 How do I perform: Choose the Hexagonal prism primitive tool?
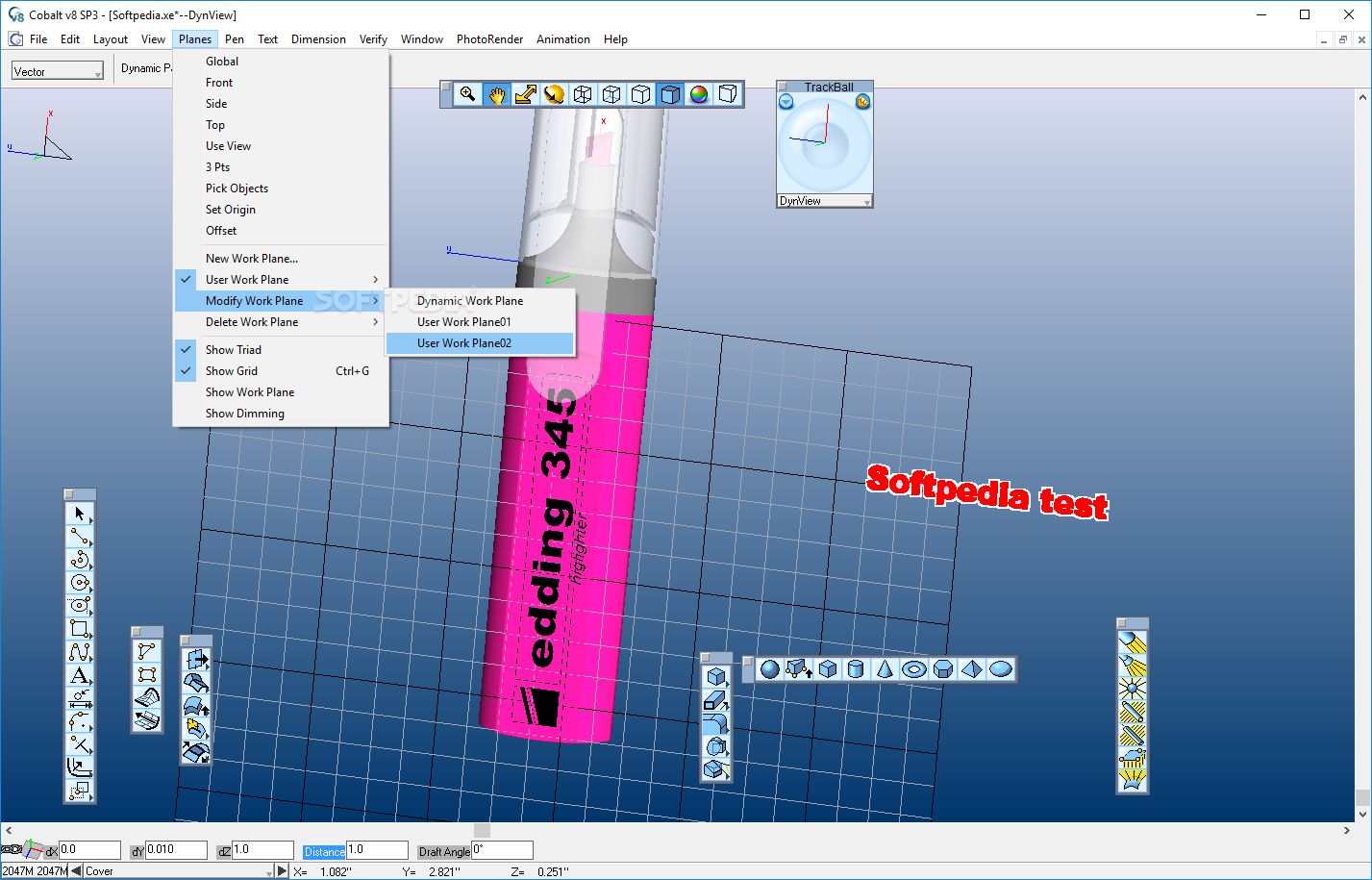(x=942, y=669)
